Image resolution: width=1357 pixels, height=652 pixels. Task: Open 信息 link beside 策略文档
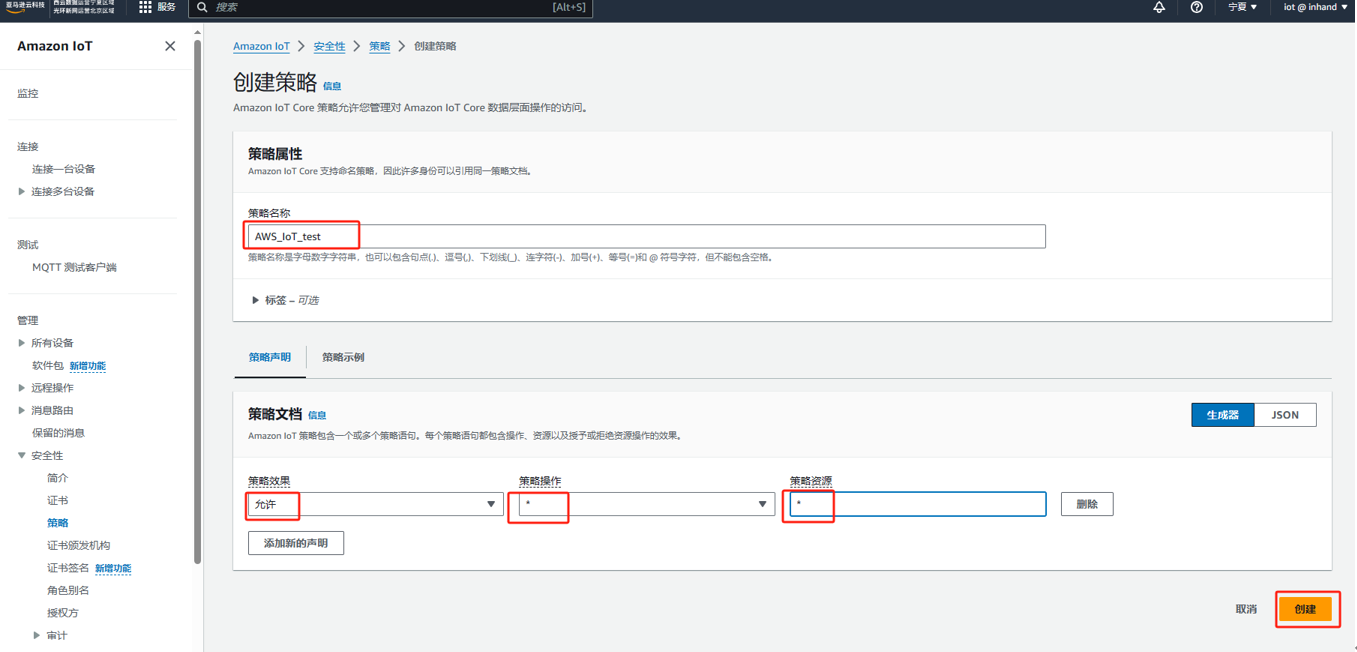[x=317, y=415]
